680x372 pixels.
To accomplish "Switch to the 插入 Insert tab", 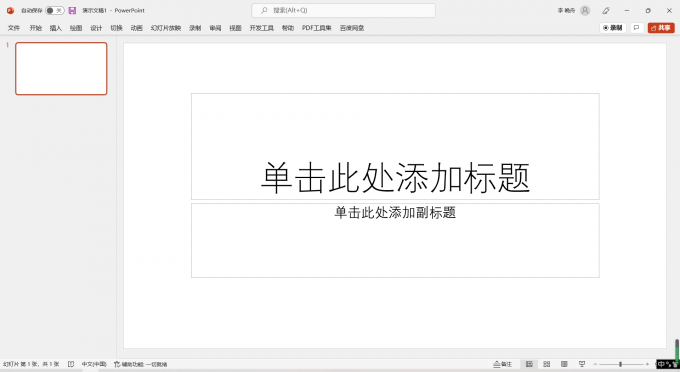I will [56, 28].
